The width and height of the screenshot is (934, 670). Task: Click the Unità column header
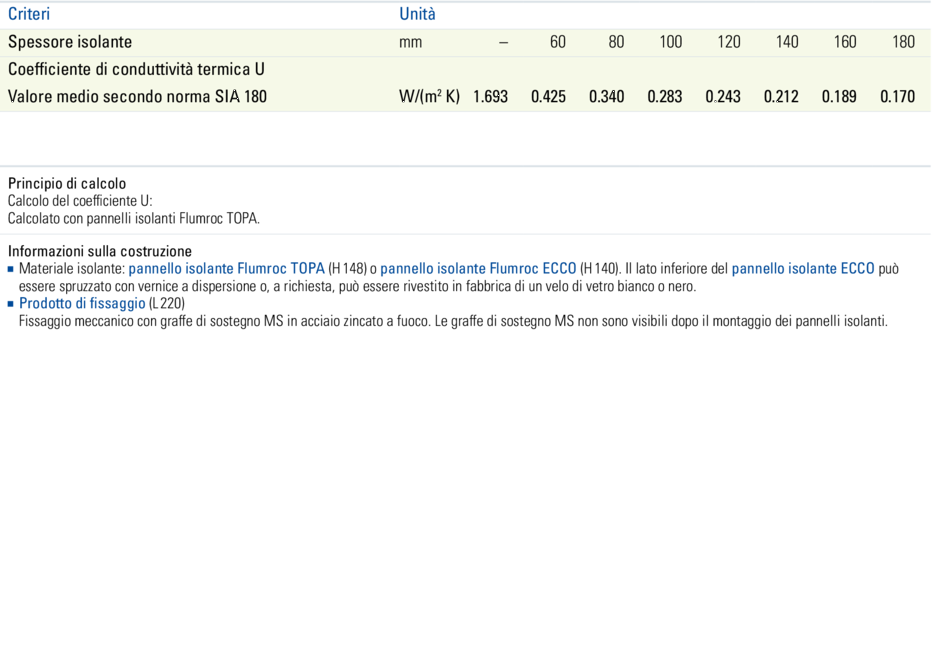tap(417, 14)
